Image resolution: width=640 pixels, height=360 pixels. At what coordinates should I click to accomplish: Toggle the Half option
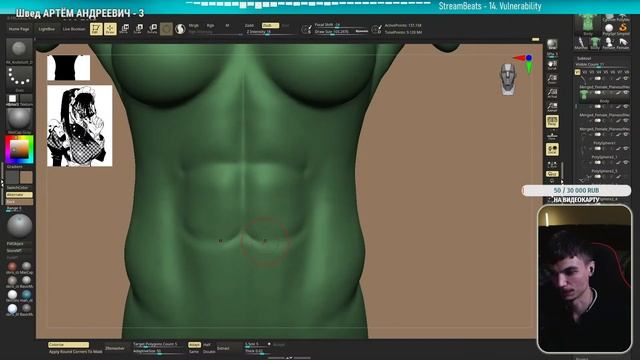(x=207, y=345)
